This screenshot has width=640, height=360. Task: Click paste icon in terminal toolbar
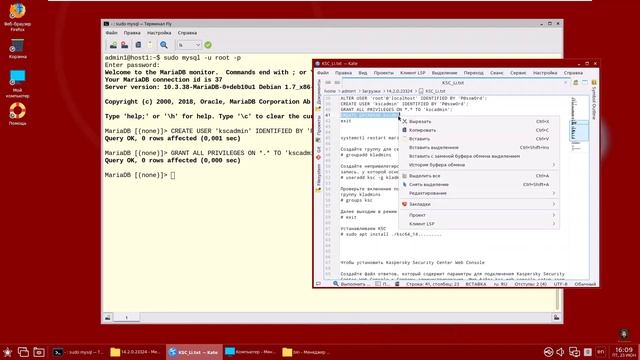coord(150,45)
